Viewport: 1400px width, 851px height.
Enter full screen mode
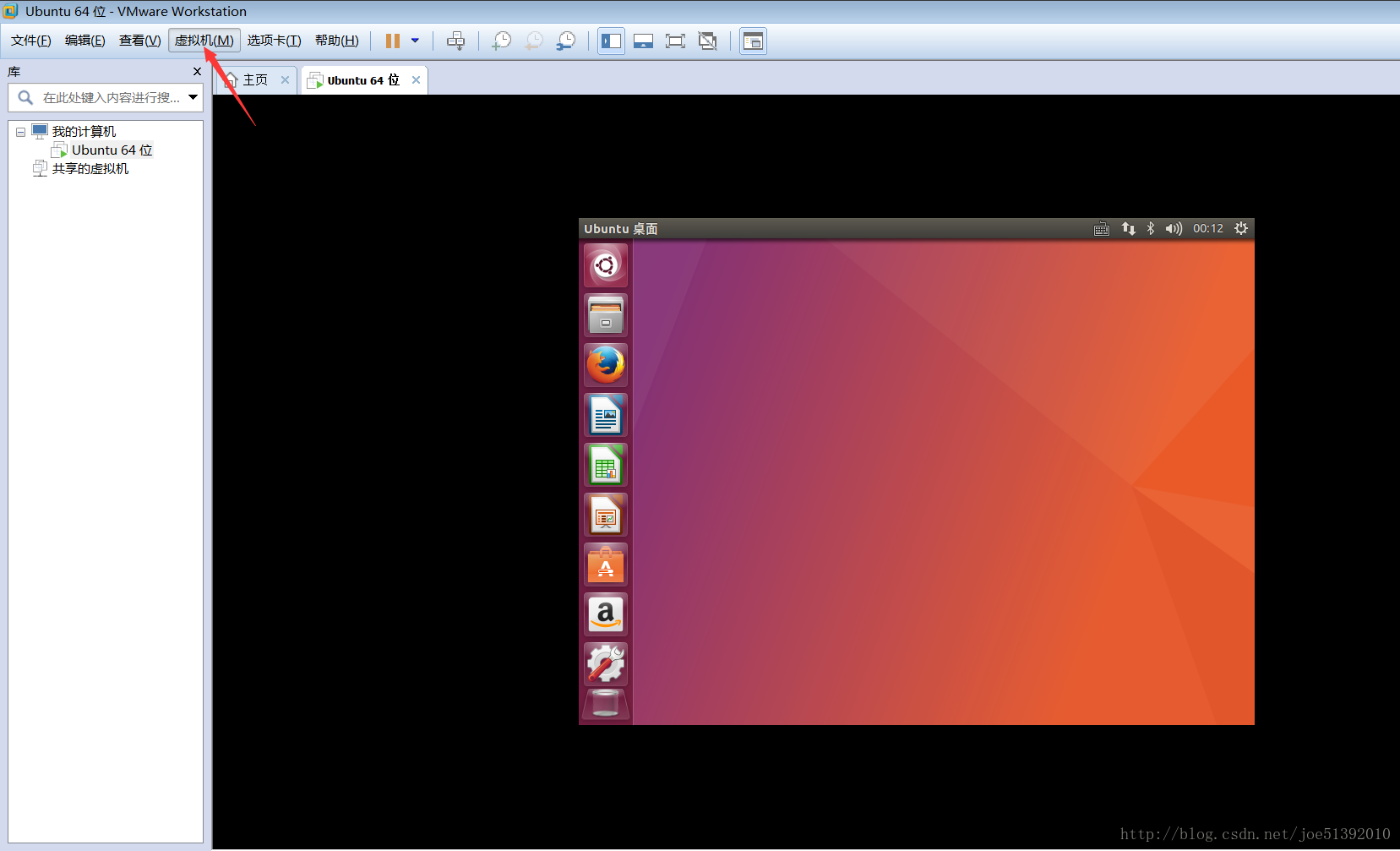tap(675, 41)
